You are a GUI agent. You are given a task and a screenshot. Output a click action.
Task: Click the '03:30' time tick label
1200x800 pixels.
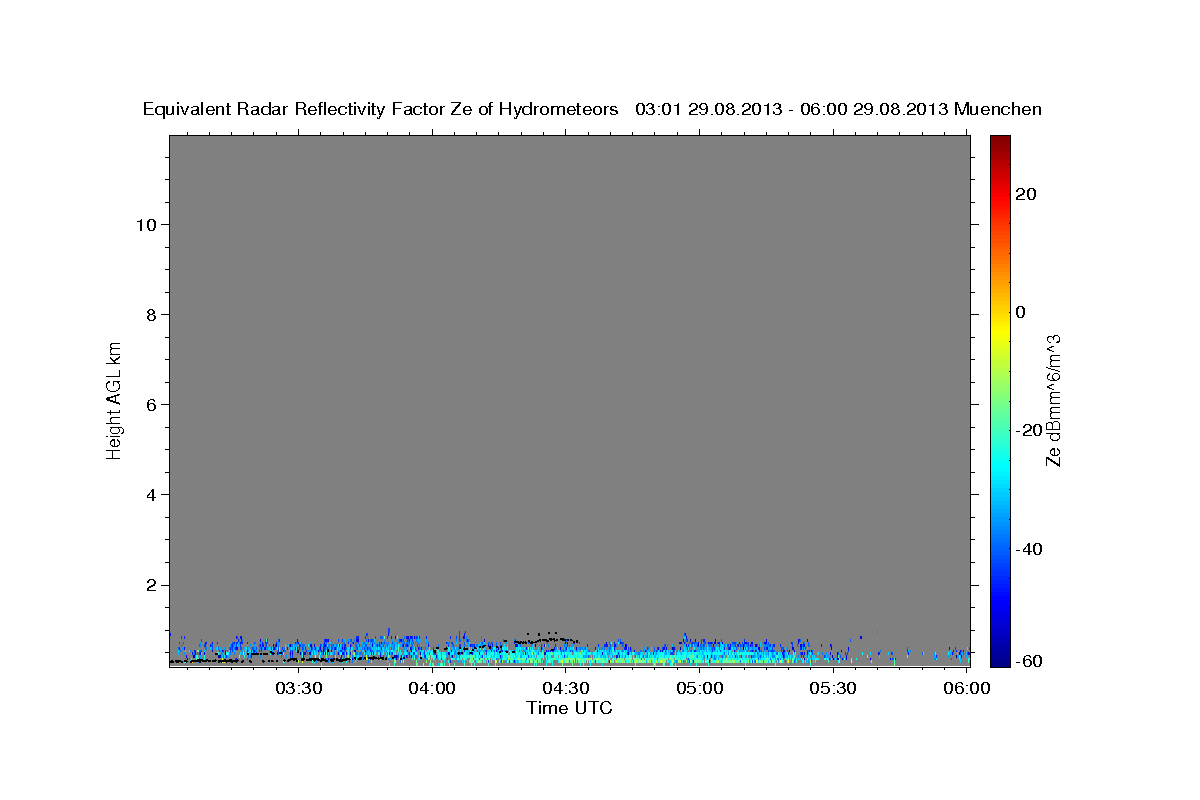pos(298,688)
